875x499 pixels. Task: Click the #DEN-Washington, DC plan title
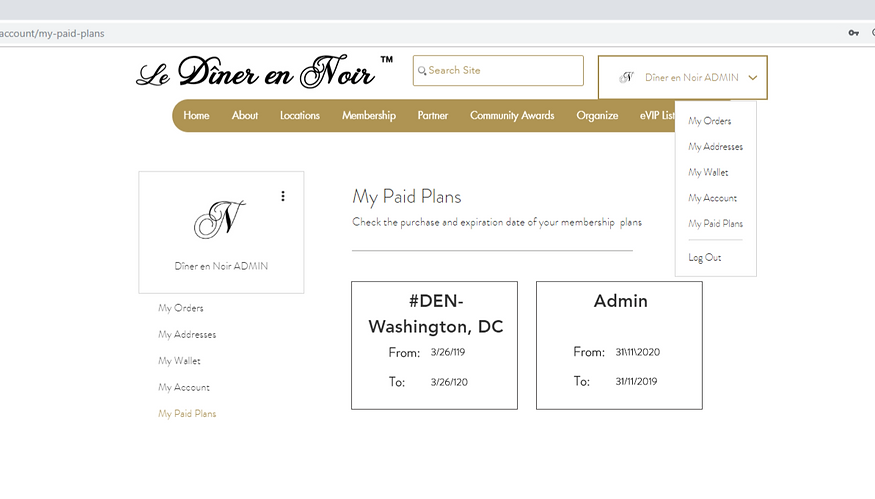pos(436,314)
